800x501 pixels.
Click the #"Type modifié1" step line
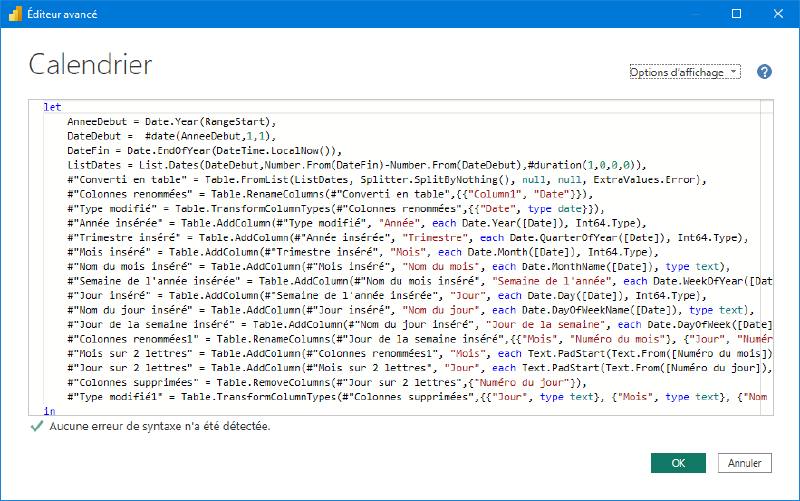[417, 397]
